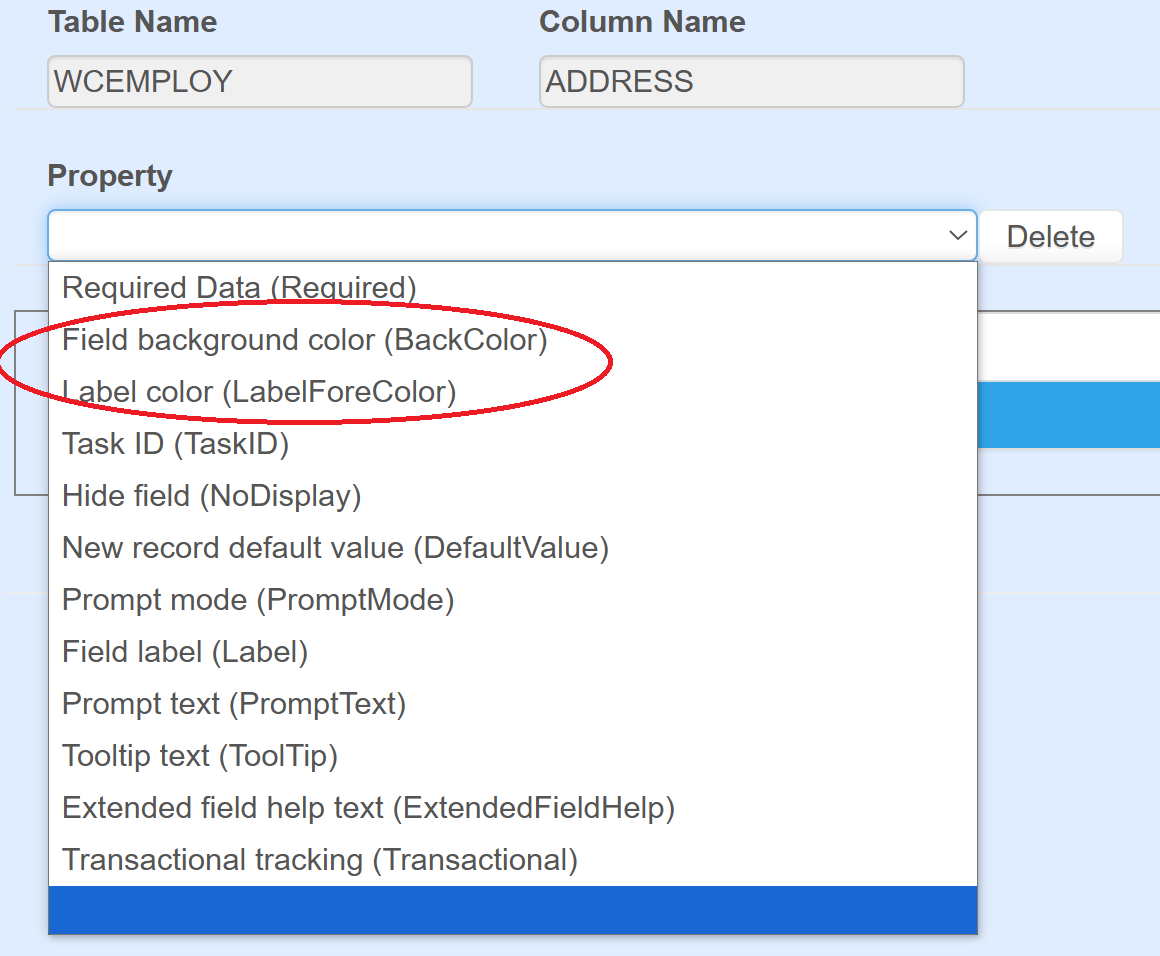This screenshot has height=956, width=1160.
Task: Collapse the Property list using its chevron arrow
Action: (957, 236)
